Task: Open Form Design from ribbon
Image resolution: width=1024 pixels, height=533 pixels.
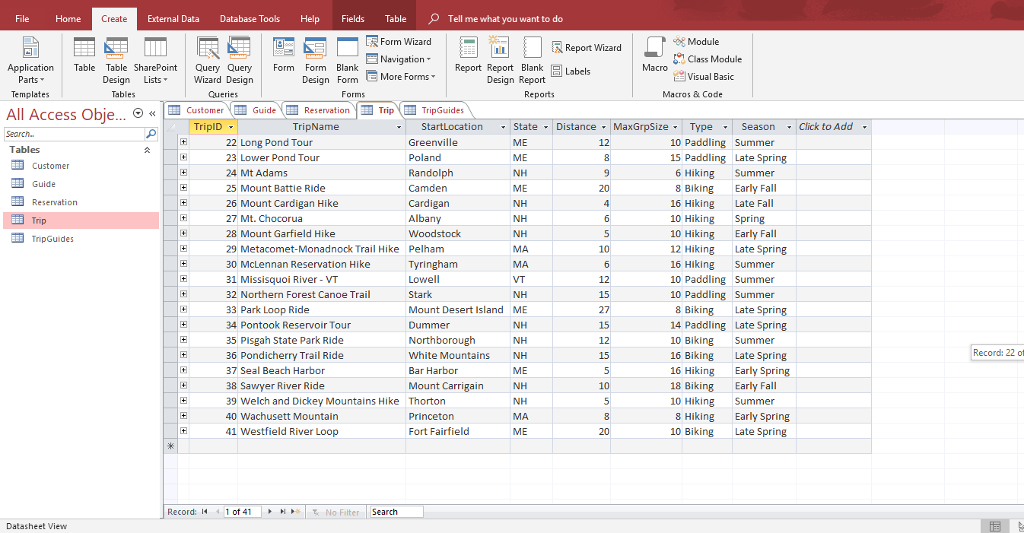Action: coord(315,60)
